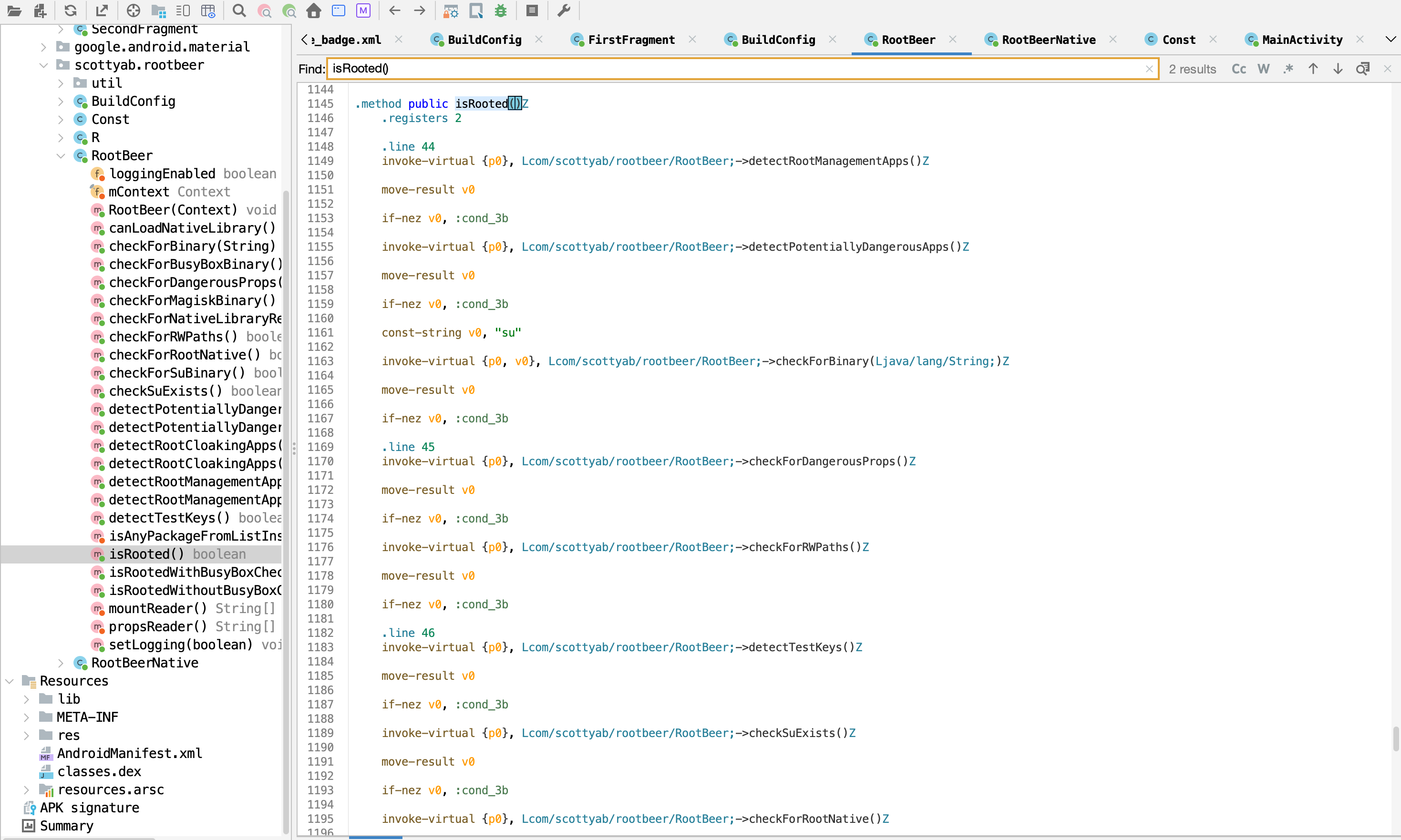Reload files with the refresh icon
The image size is (1401, 840).
70,11
